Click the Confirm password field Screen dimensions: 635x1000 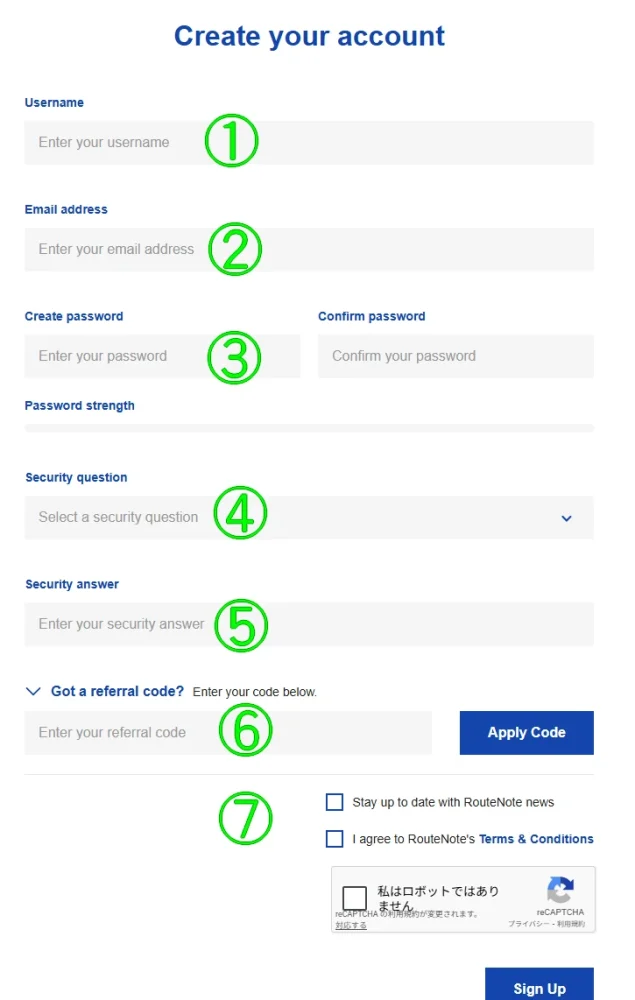coord(455,356)
